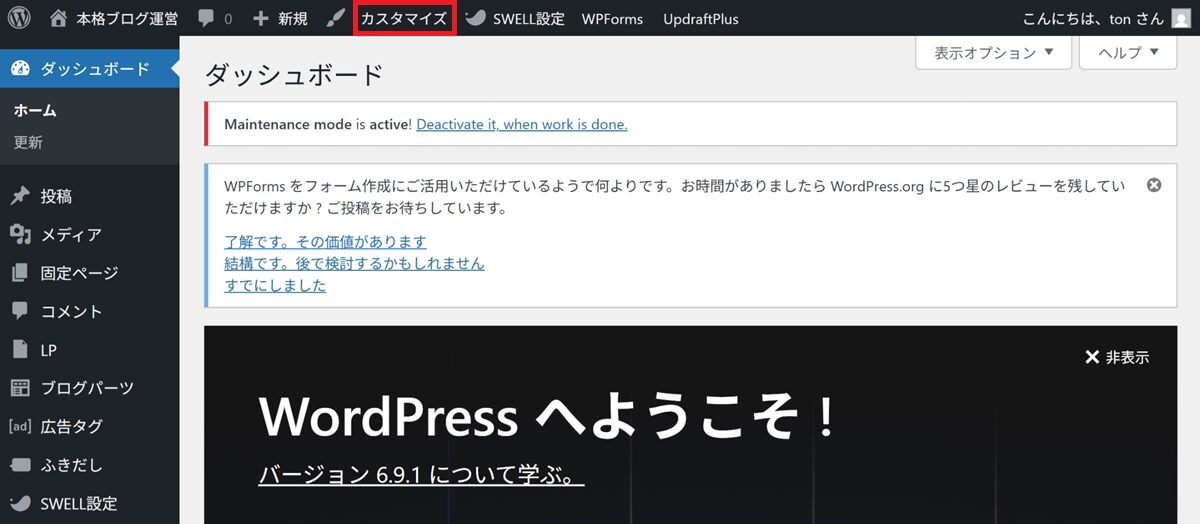Expand the 表示オプション dropdown

point(993,53)
